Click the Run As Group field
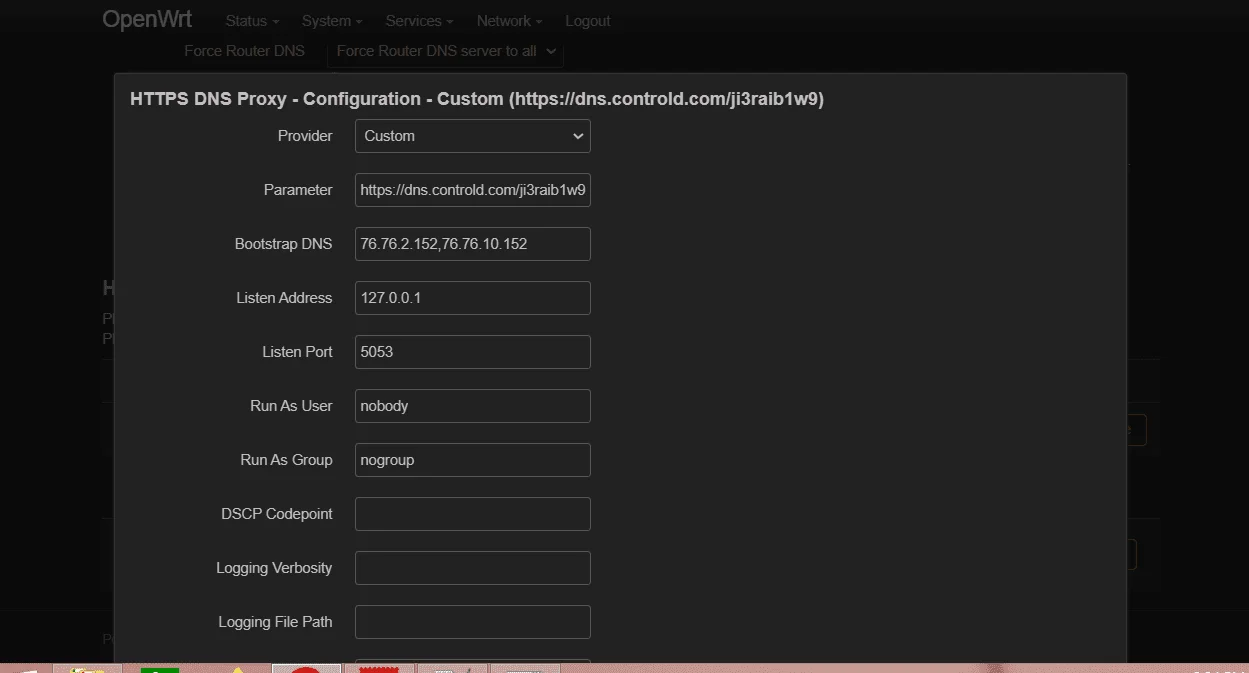Viewport: 1249px width, 673px height. [x=472, y=460]
